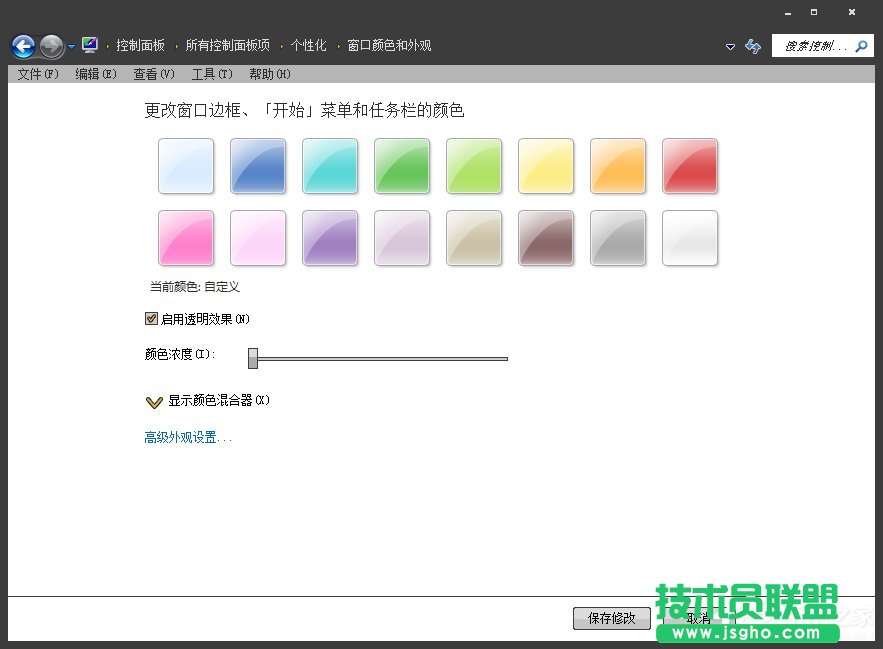Click the Forward navigation arrow
Image resolution: width=883 pixels, height=649 pixels.
[x=50, y=45]
